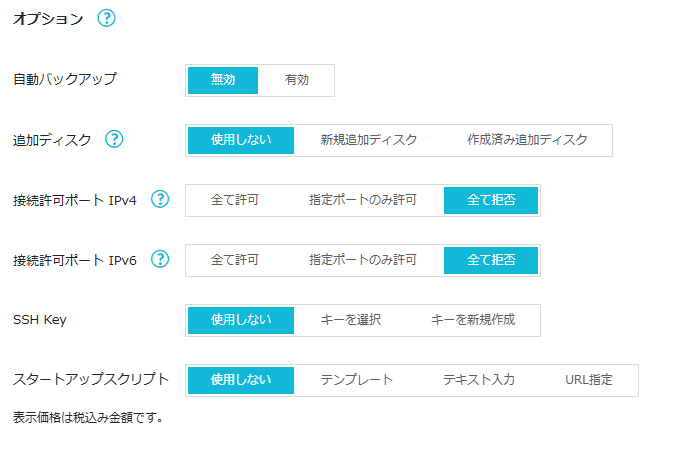Screen dimensions: 694x451
Task: Enable 自動バックアップ with 有効
Action: [x=297, y=80]
